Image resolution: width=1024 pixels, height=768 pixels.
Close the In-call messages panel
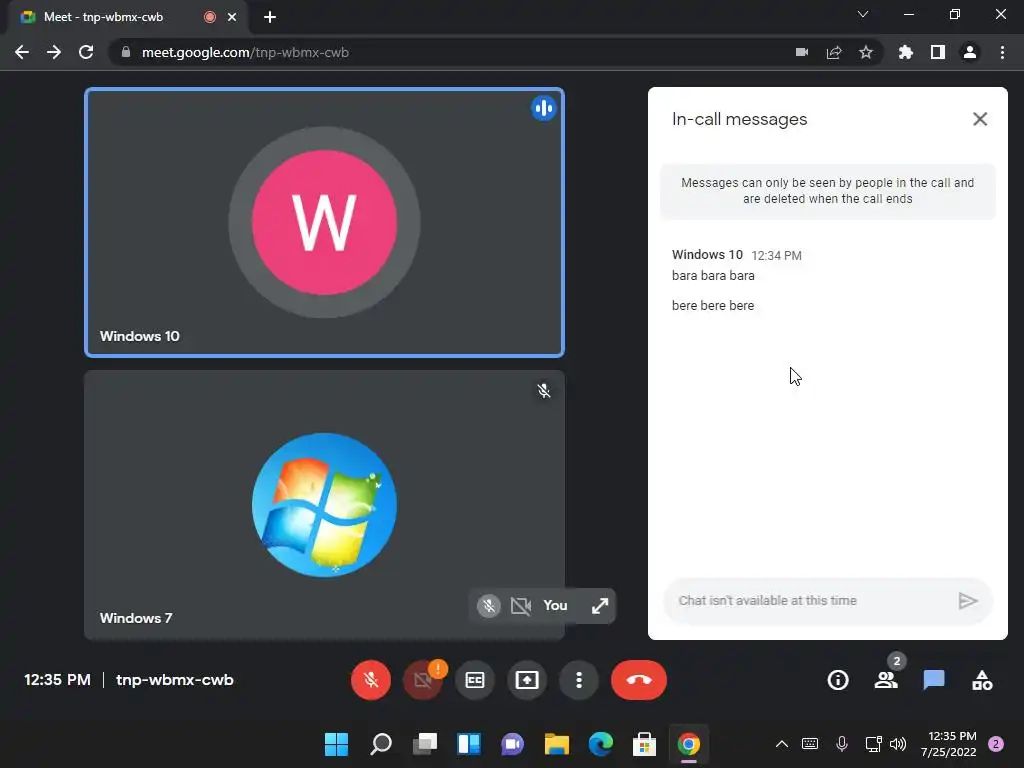(x=980, y=119)
